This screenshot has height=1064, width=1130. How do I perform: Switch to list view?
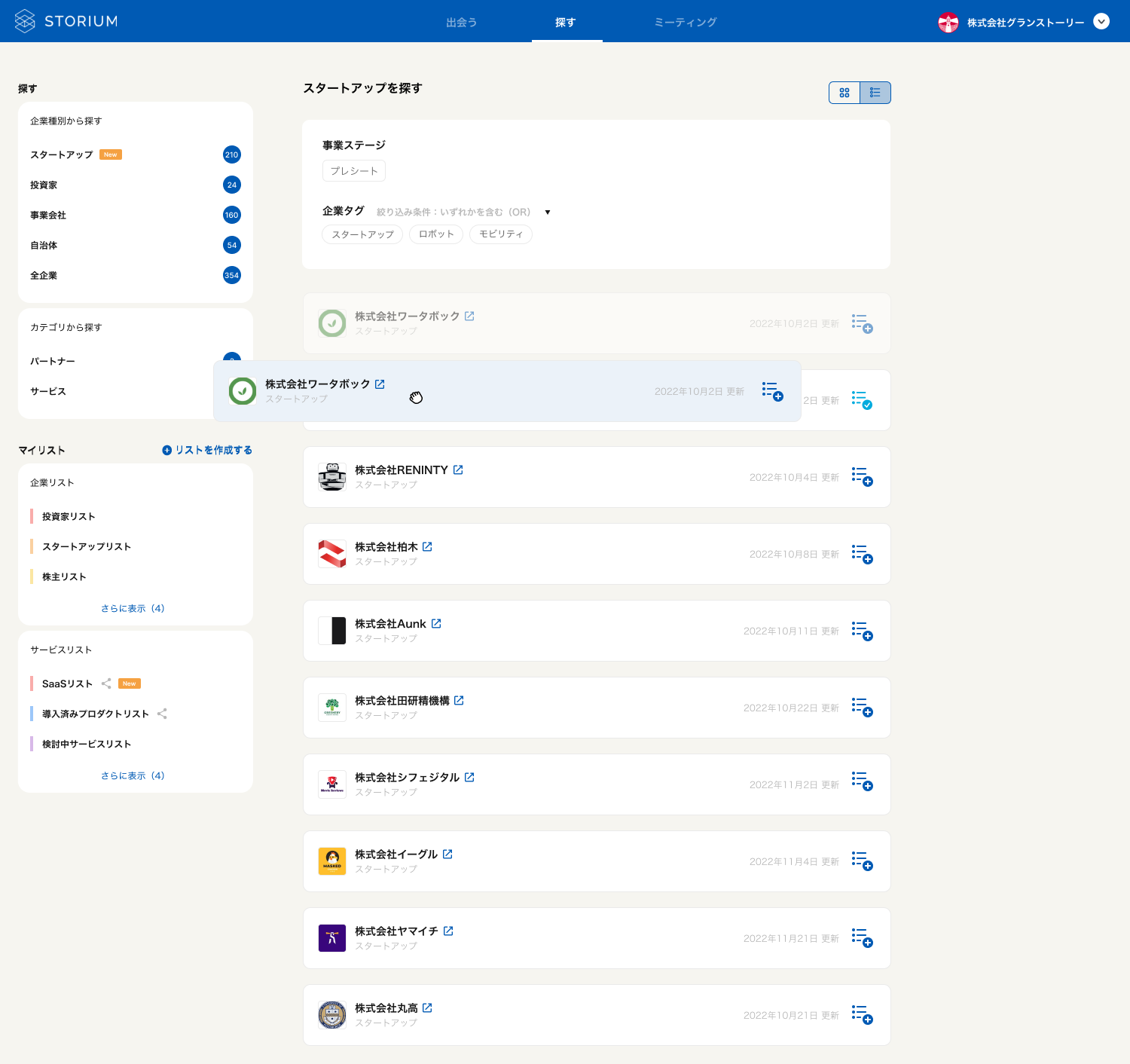(x=875, y=93)
